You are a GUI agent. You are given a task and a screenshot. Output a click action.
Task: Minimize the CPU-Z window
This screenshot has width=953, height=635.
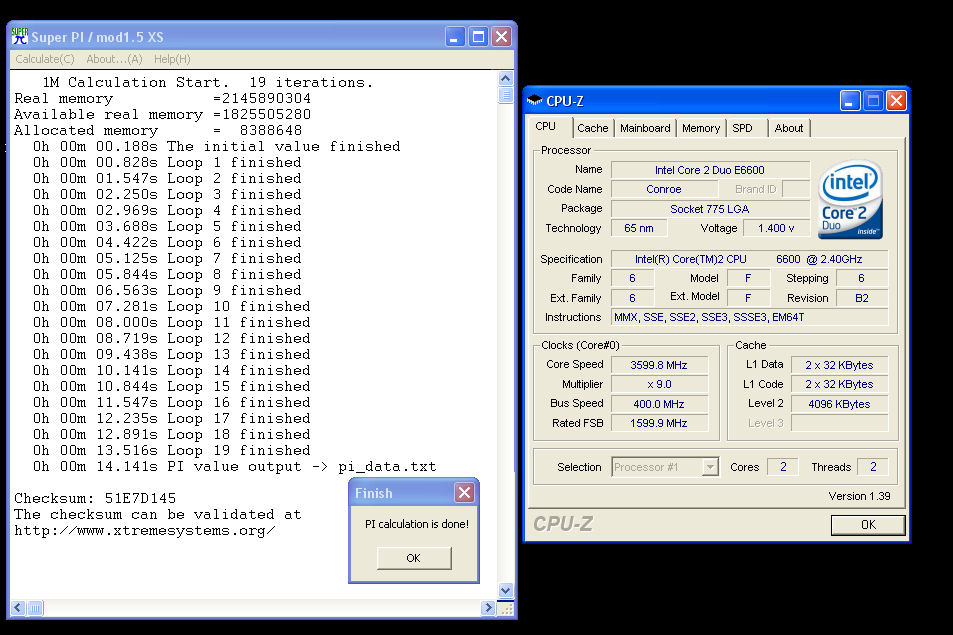click(850, 101)
